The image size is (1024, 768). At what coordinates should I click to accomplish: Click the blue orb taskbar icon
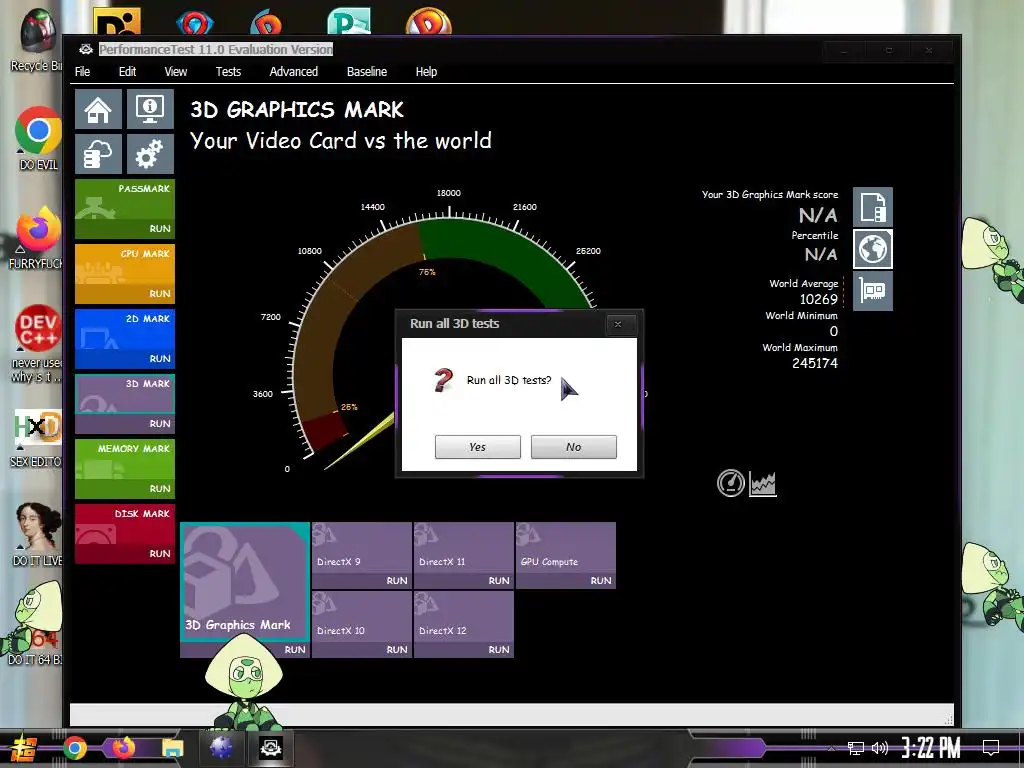221,748
